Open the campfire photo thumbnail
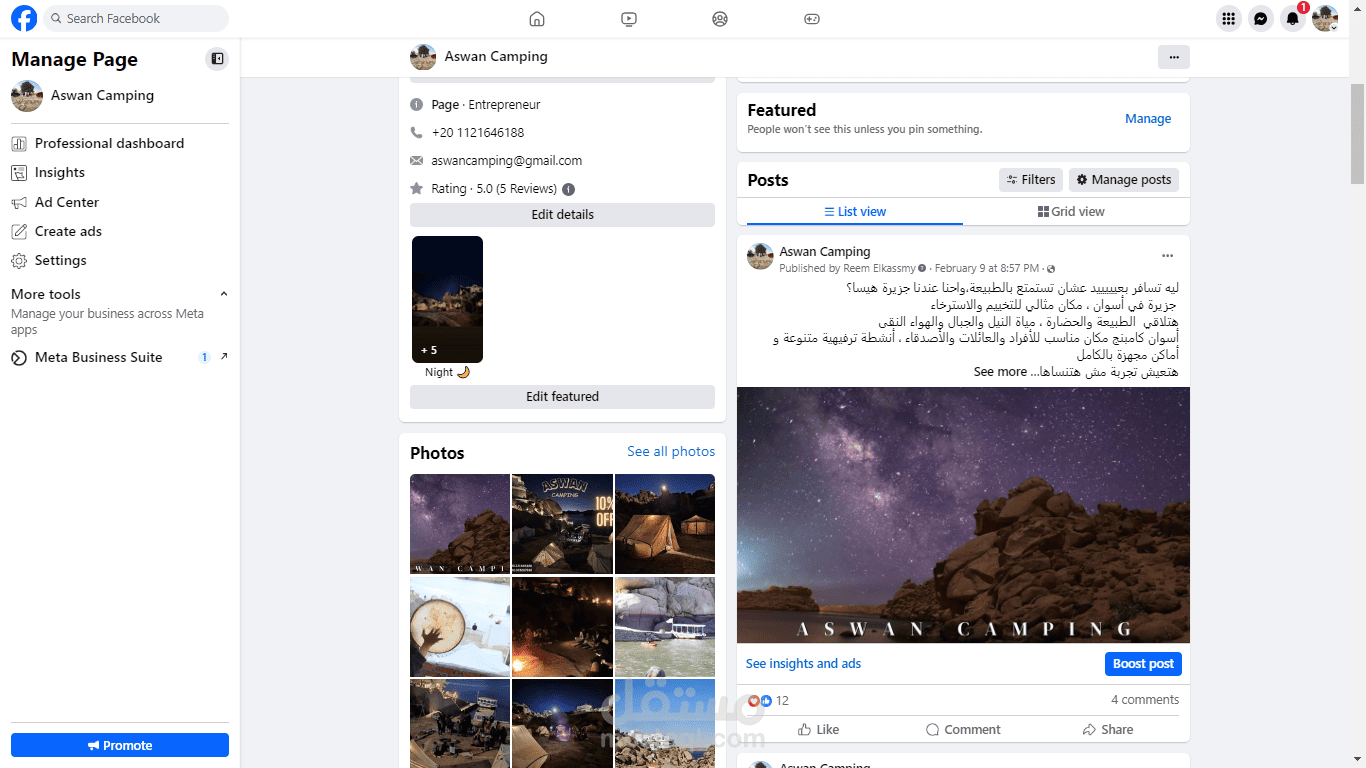The width and height of the screenshot is (1366, 768). [562, 627]
